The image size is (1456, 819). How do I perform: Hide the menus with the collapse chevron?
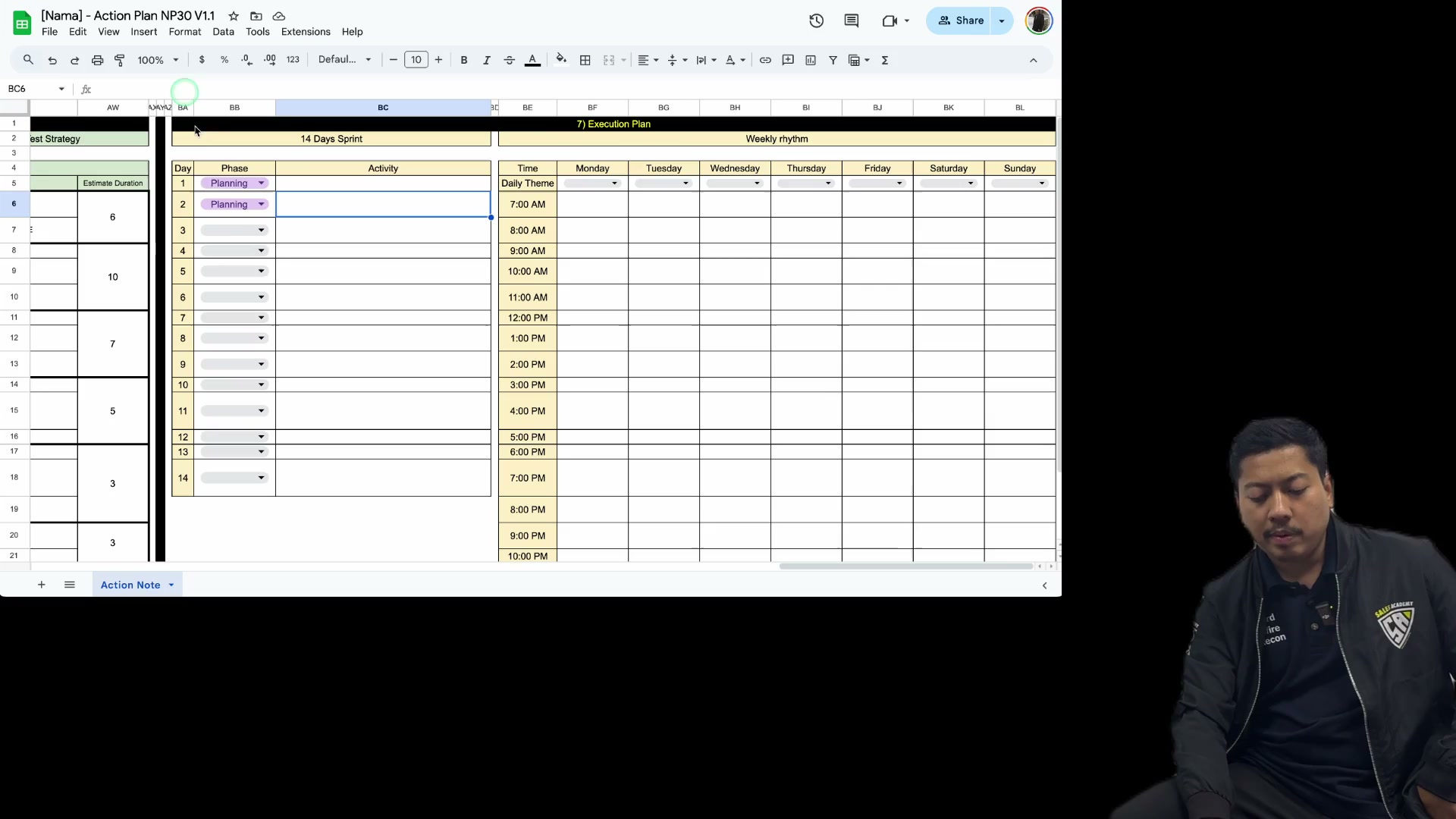1033,60
